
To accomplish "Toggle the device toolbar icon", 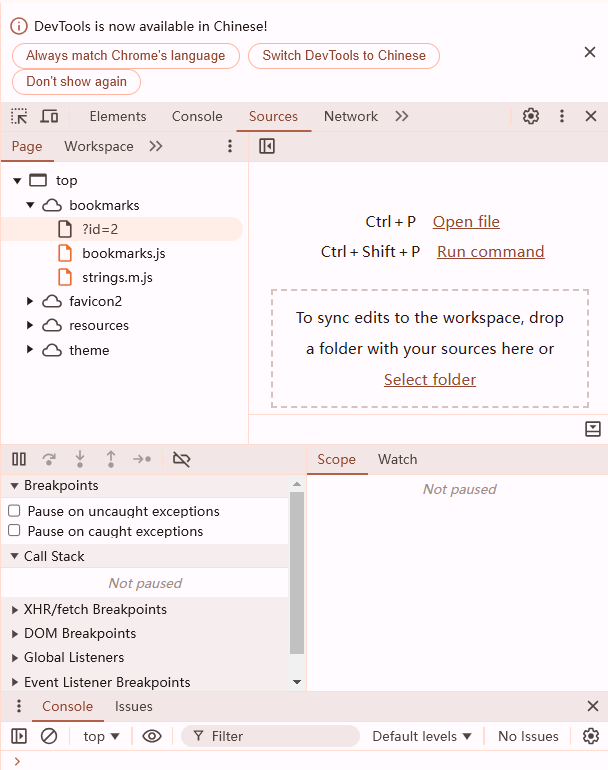I will (x=49, y=116).
